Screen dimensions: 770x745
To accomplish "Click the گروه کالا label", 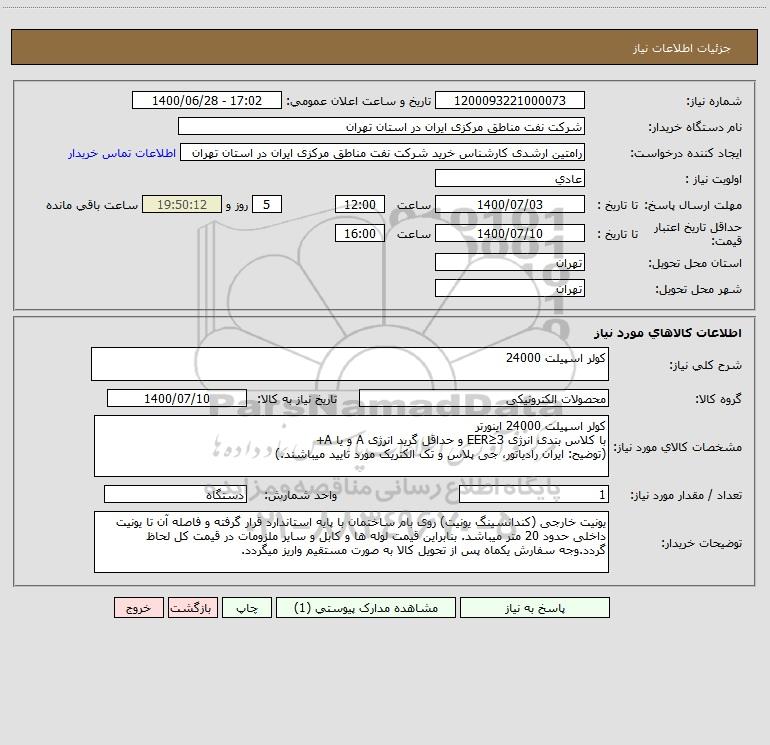I will (718, 399).
